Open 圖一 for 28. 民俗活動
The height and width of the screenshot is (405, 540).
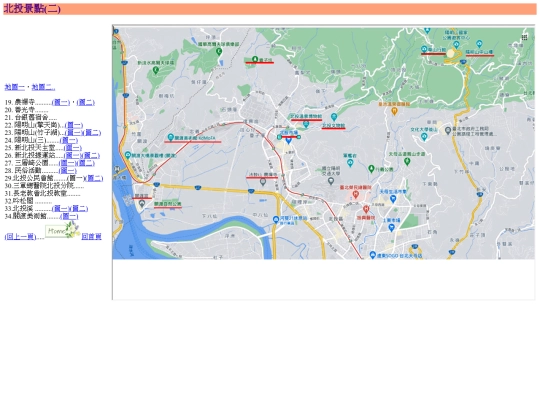(x=68, y=170)
